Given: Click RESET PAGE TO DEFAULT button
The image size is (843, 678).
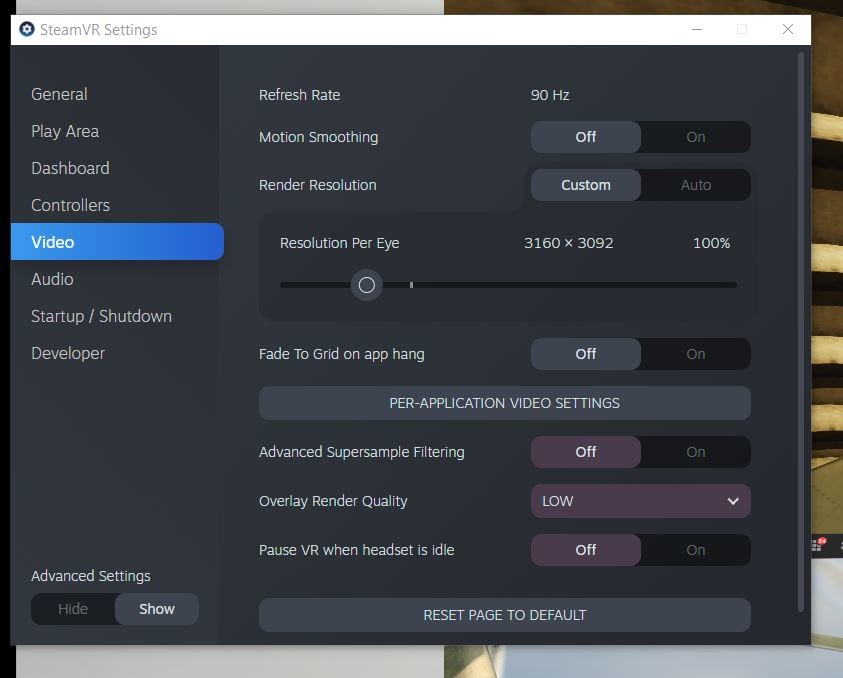Looking at the screenshot, I should (505, 615).
